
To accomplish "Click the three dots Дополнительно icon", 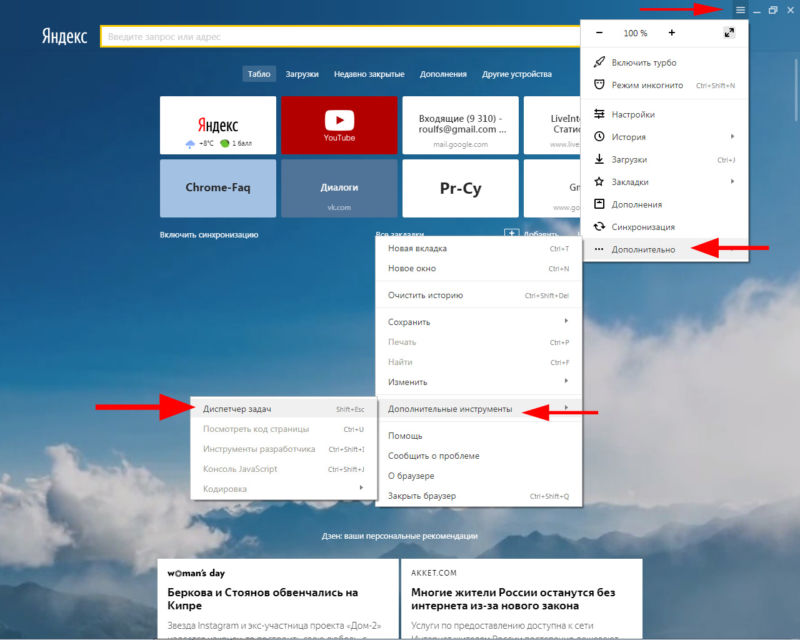I will pos(599,250).
